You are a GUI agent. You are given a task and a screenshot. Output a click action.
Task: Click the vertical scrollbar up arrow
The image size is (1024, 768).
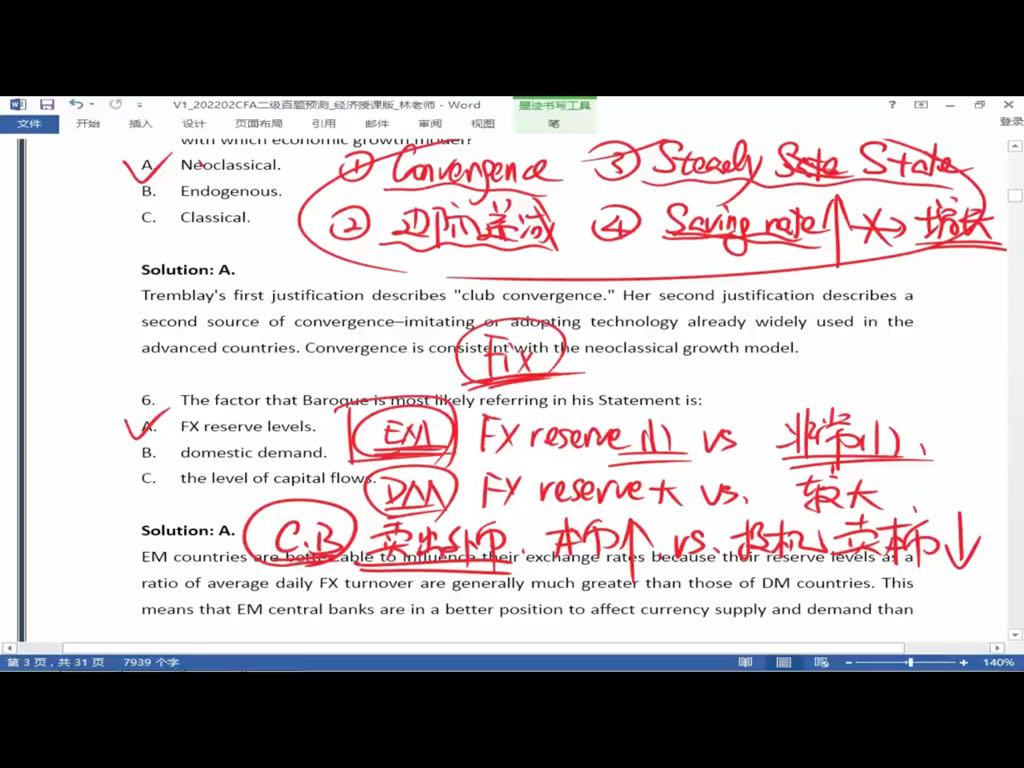tap(1015, 146)
